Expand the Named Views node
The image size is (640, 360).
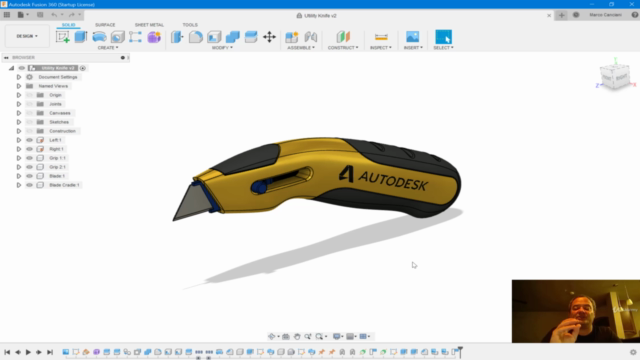[x=19, y=86]
